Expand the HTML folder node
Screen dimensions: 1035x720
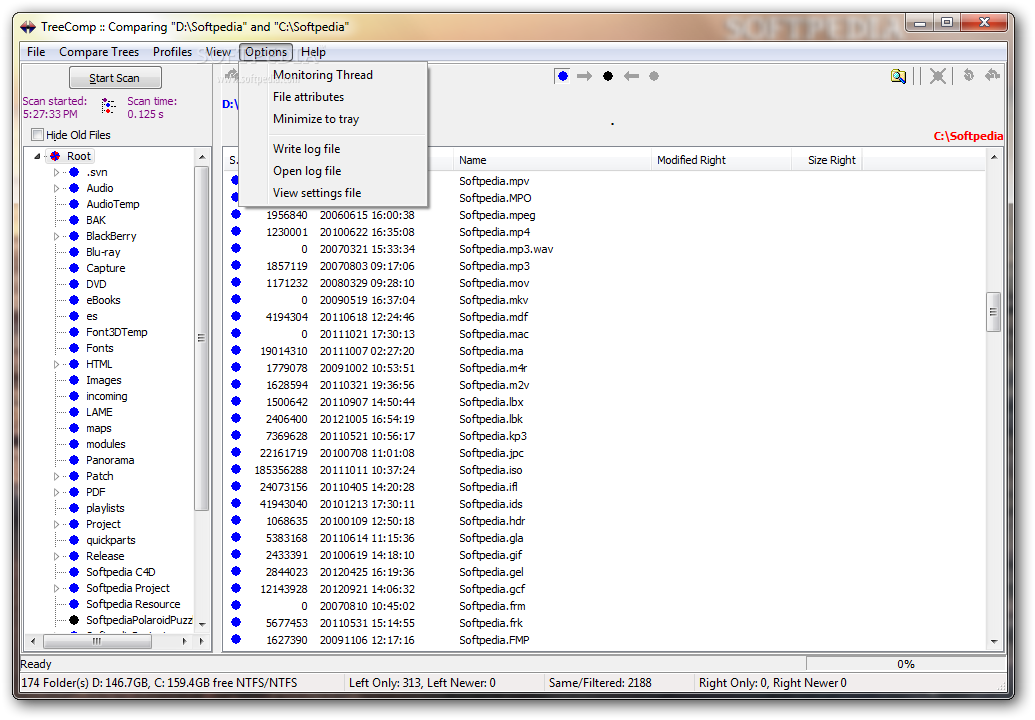[56, 364]
